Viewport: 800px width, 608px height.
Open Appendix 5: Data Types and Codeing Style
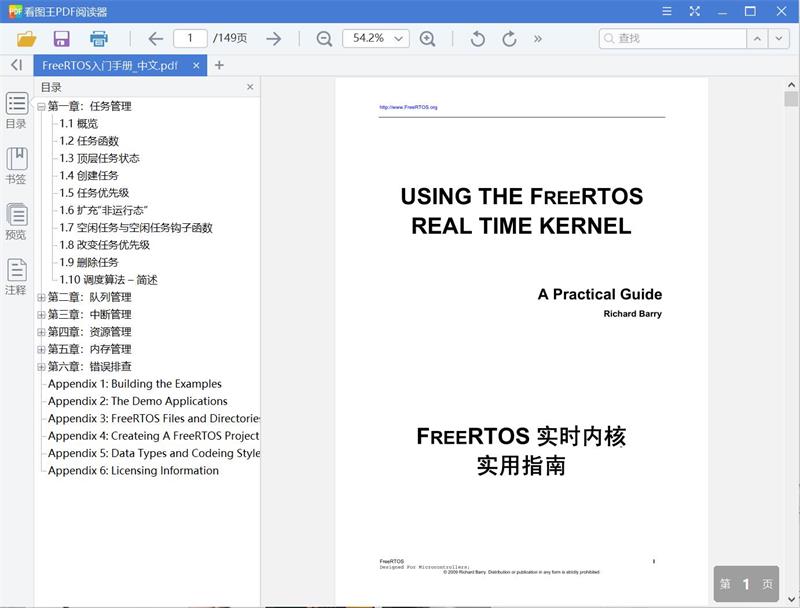[x=154, y=453]
